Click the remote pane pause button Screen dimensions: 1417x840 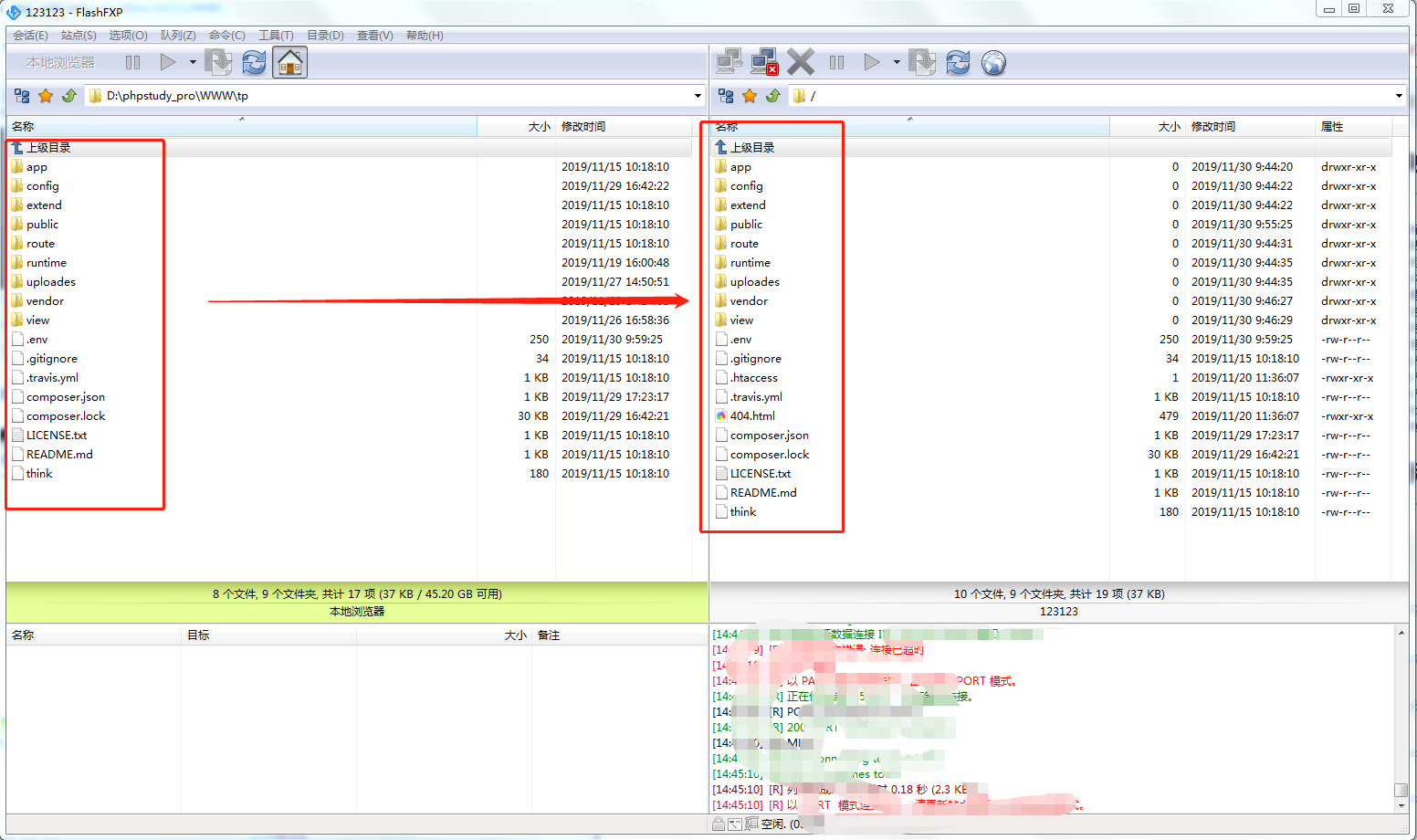[x=837, y=63]
